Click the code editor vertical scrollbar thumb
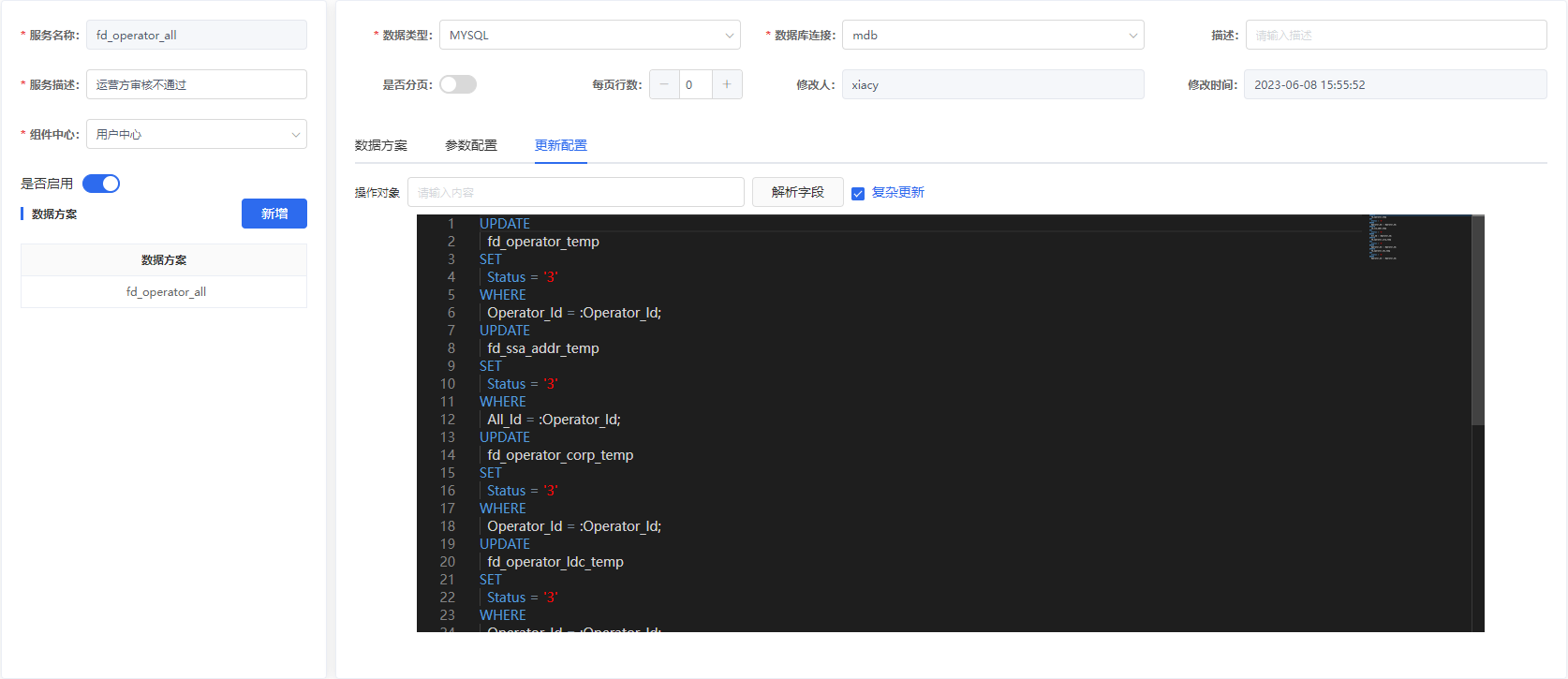 click(x=1478, y=320)
